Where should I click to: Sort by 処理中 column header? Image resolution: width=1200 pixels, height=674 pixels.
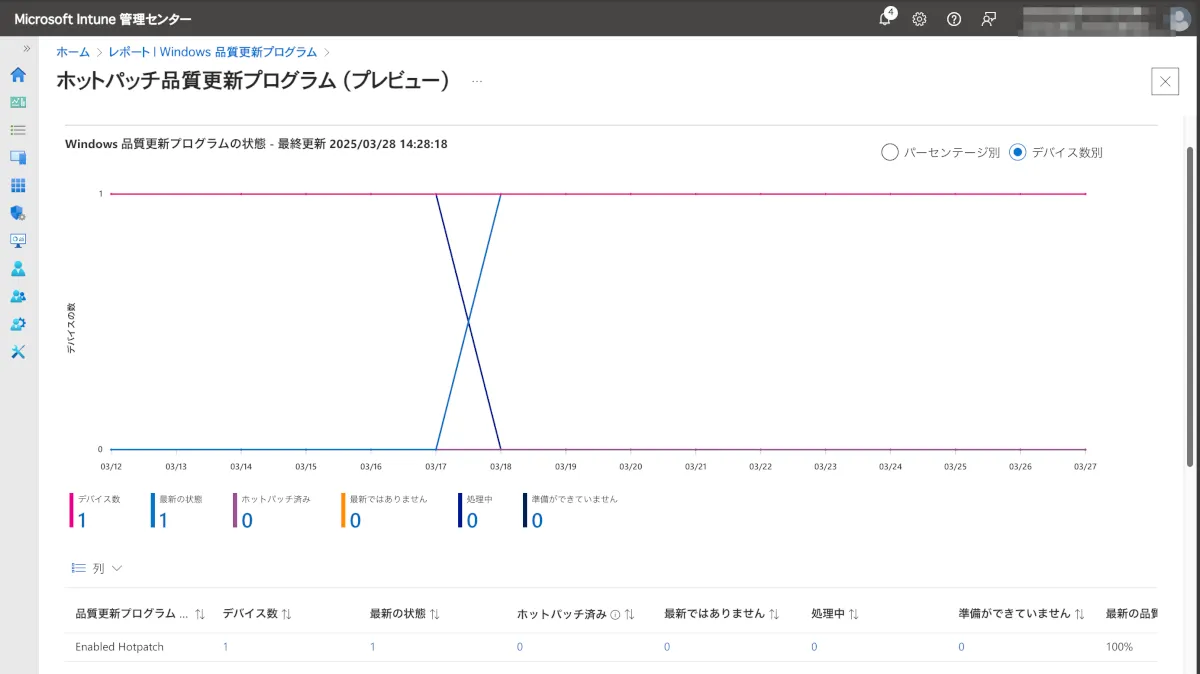point(835,614)
